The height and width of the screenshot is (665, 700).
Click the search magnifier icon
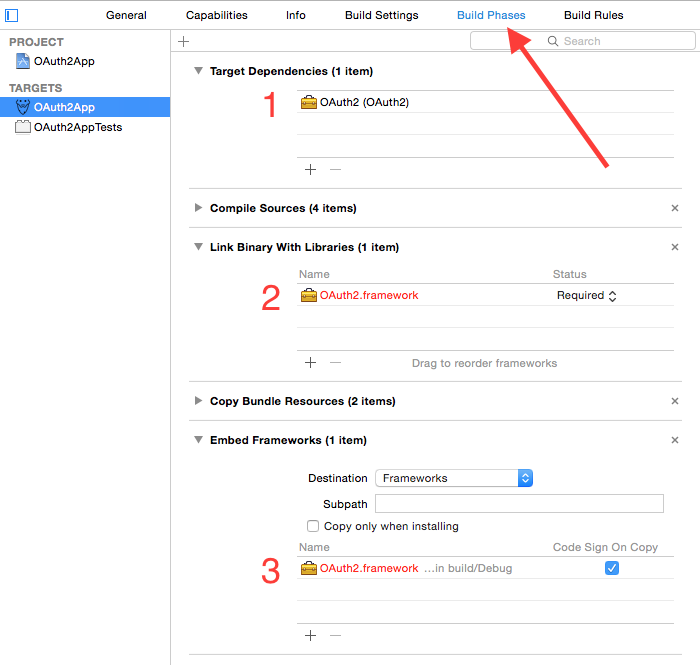pyautogui.click(x=553, y=41)
